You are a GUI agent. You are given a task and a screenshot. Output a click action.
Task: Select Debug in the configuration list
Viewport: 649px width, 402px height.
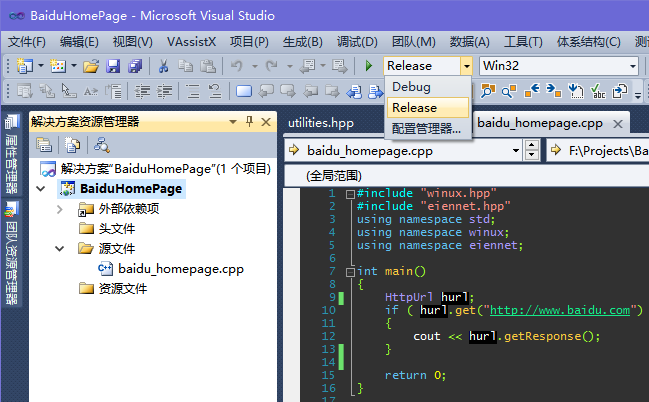coord(428,87)
